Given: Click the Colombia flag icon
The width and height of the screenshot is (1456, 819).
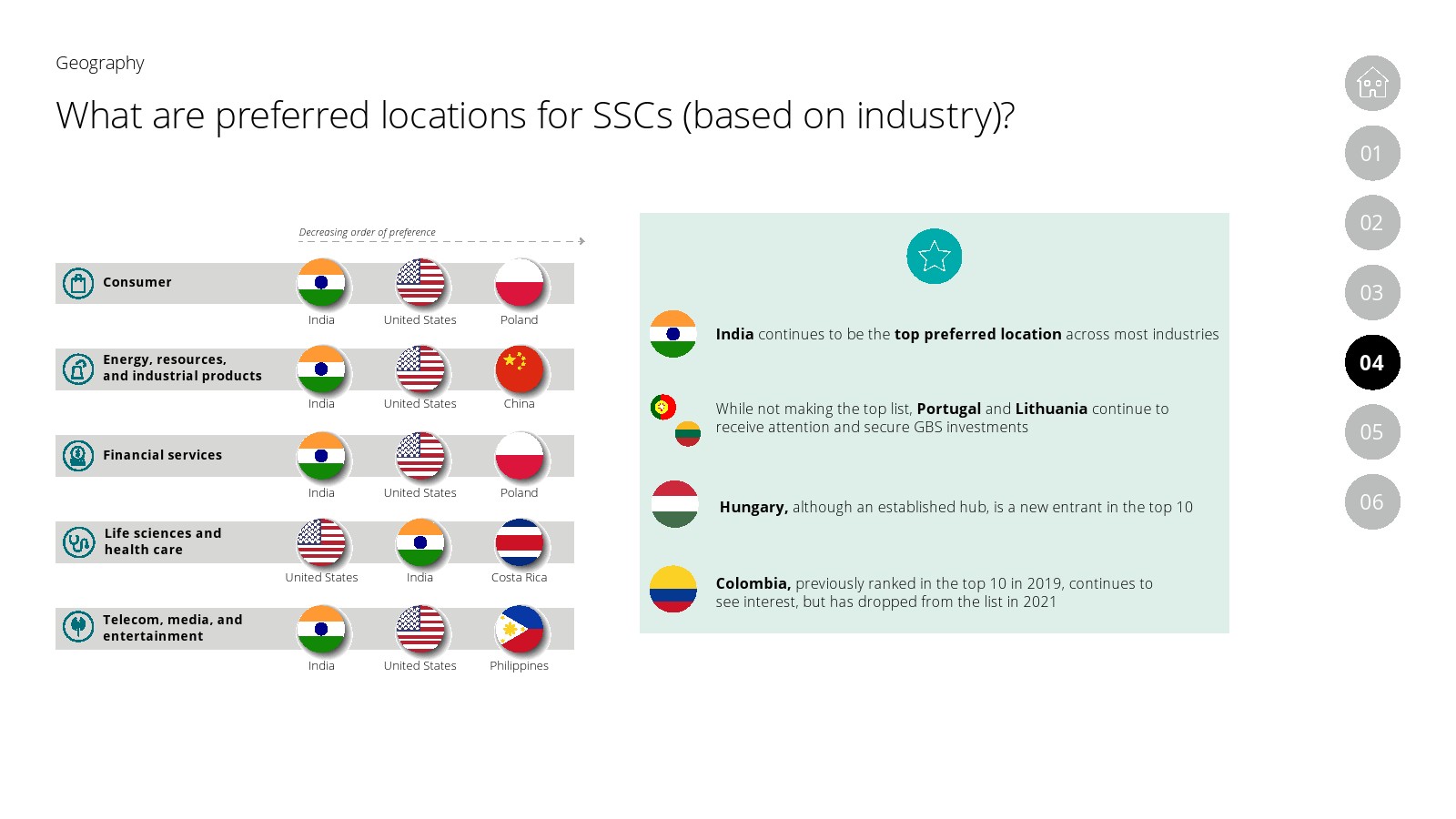Looking at the screenshot, I should tap(673, 589).
